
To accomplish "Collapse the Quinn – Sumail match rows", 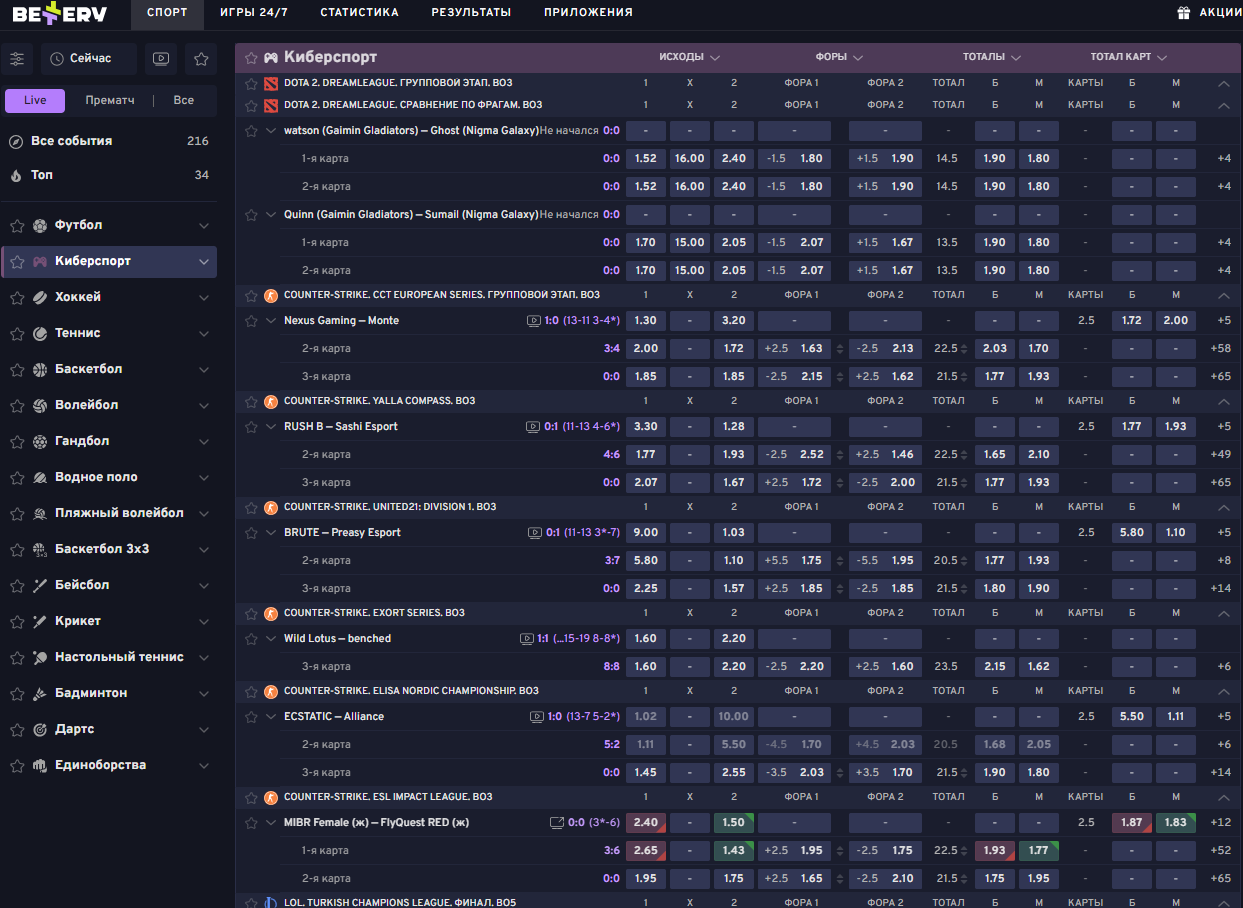I will pos(271,214).
